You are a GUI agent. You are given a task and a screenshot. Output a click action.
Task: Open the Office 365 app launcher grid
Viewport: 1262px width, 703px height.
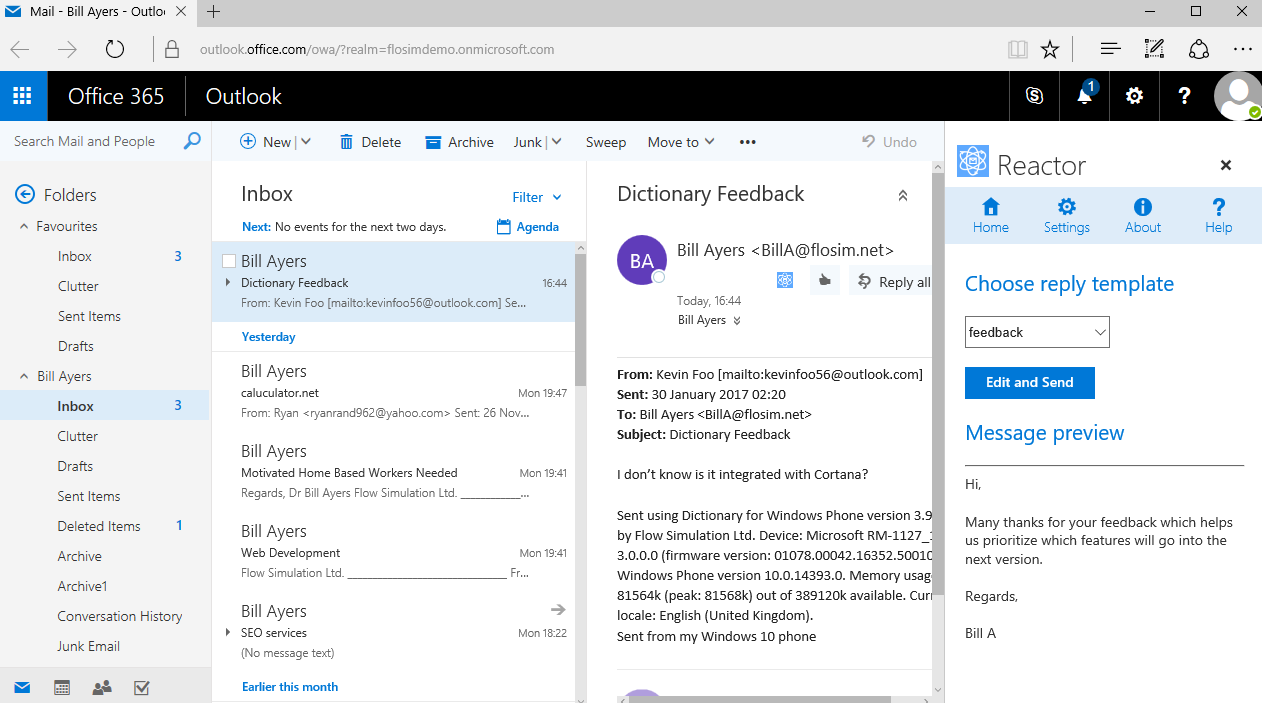22,96
